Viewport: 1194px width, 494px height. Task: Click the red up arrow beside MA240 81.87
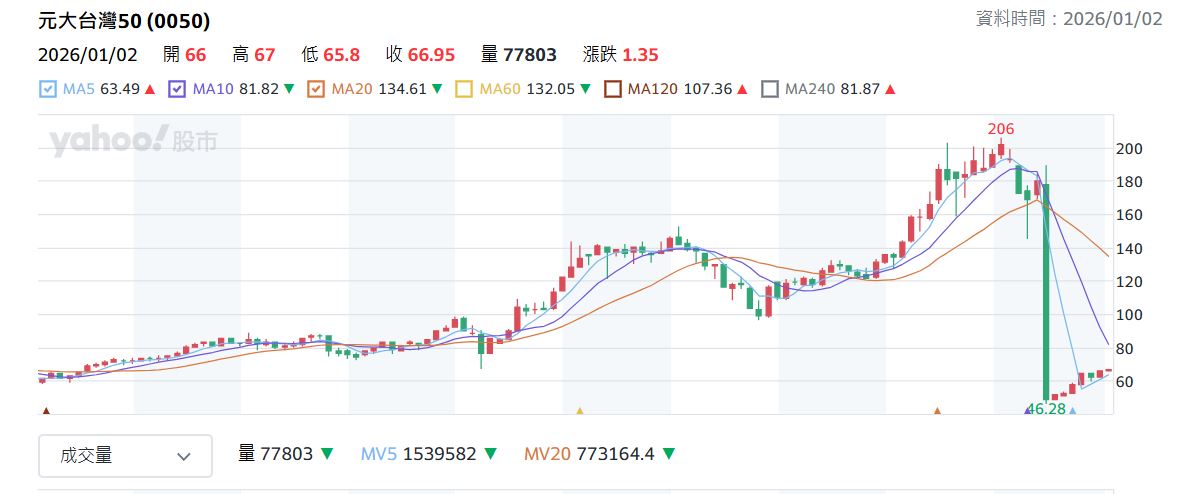890,89
